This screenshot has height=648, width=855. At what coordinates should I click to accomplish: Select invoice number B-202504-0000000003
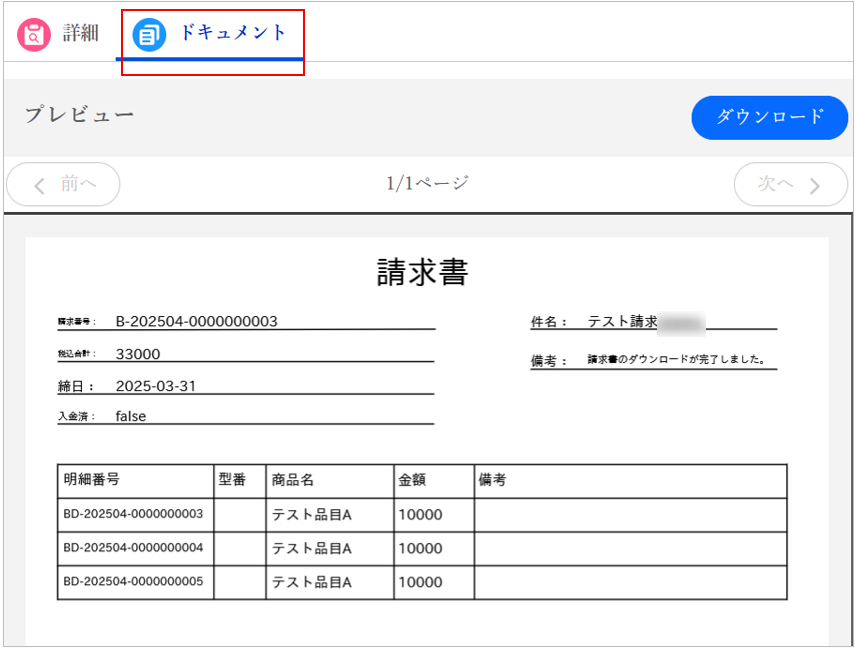(196, 321)
